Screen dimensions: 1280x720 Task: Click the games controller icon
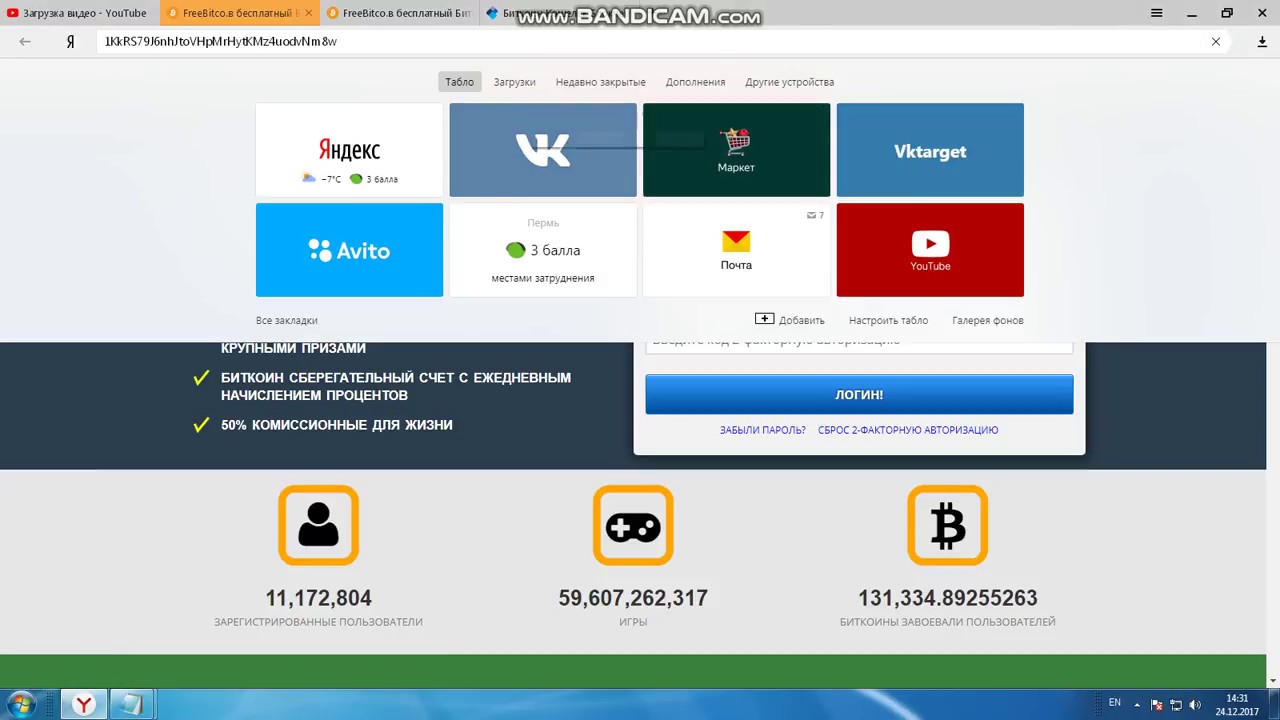[x=633, y=525]
